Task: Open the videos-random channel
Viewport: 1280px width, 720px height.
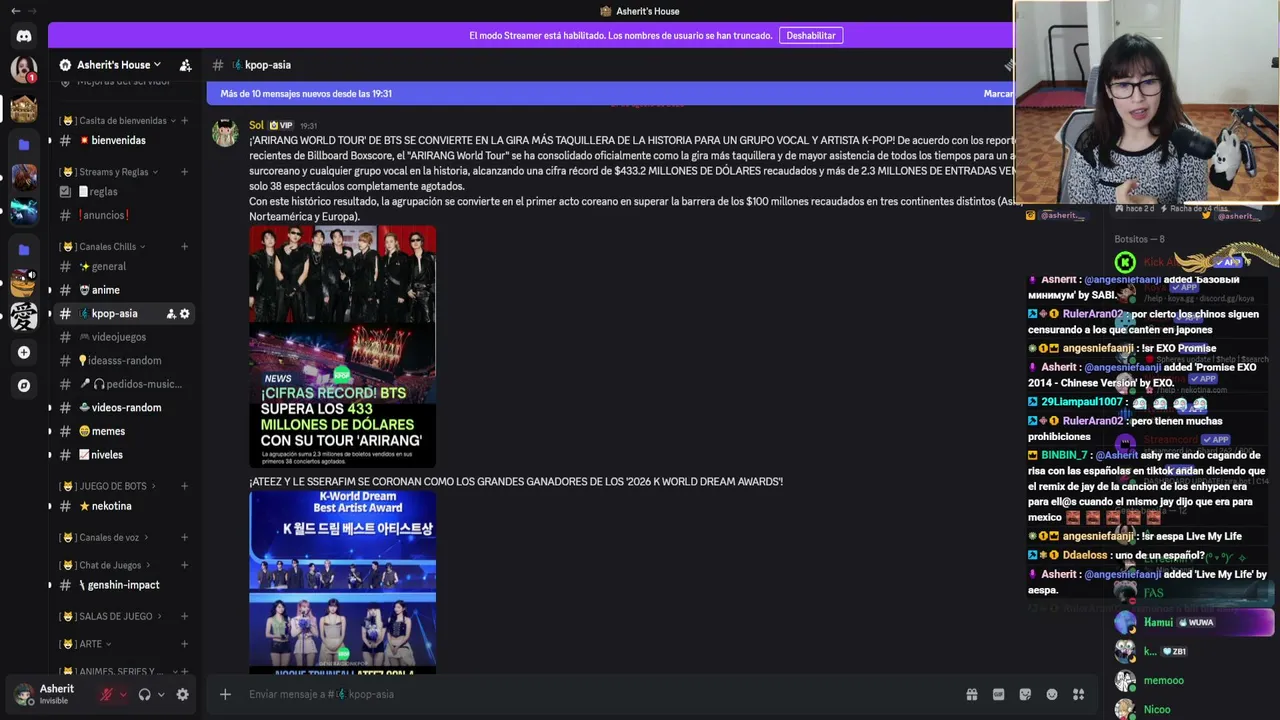Action: pyautogui.click(x=123, y=408)
